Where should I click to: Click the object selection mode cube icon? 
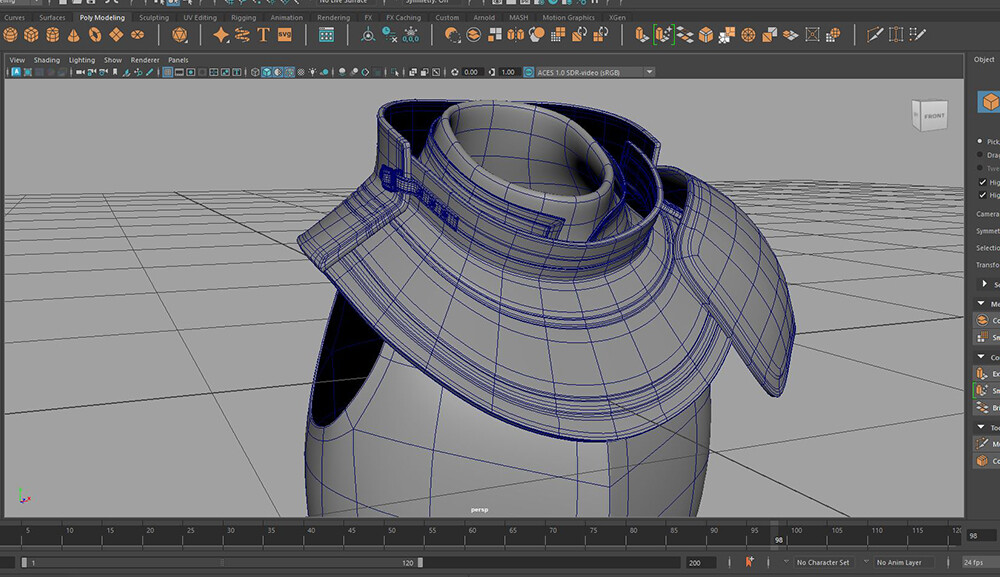(x=990, y=102)
